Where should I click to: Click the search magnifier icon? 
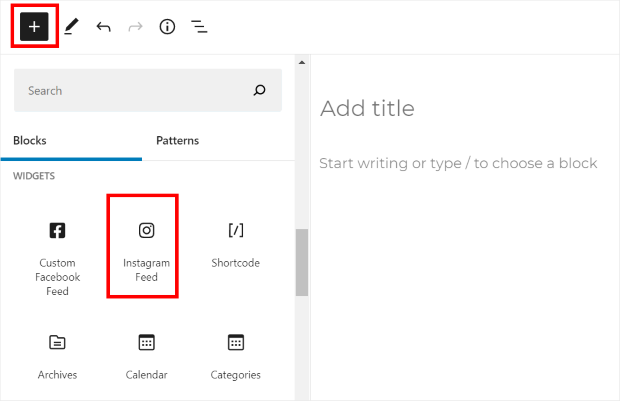pyautogui.click(x=260, y=91)
